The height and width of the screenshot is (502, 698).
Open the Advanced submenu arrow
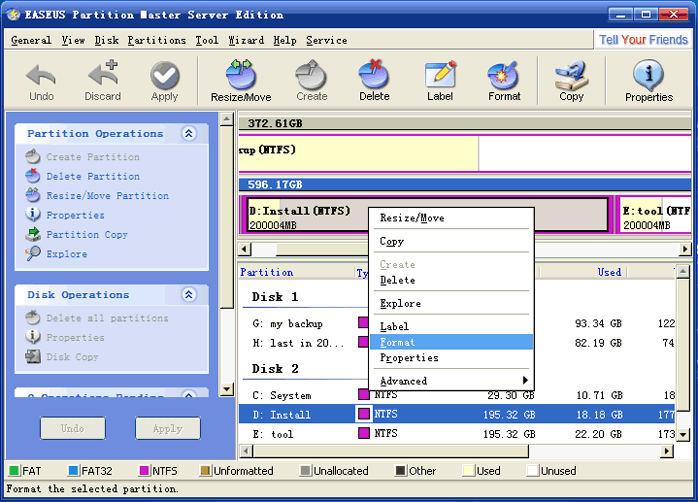(525, 381)
